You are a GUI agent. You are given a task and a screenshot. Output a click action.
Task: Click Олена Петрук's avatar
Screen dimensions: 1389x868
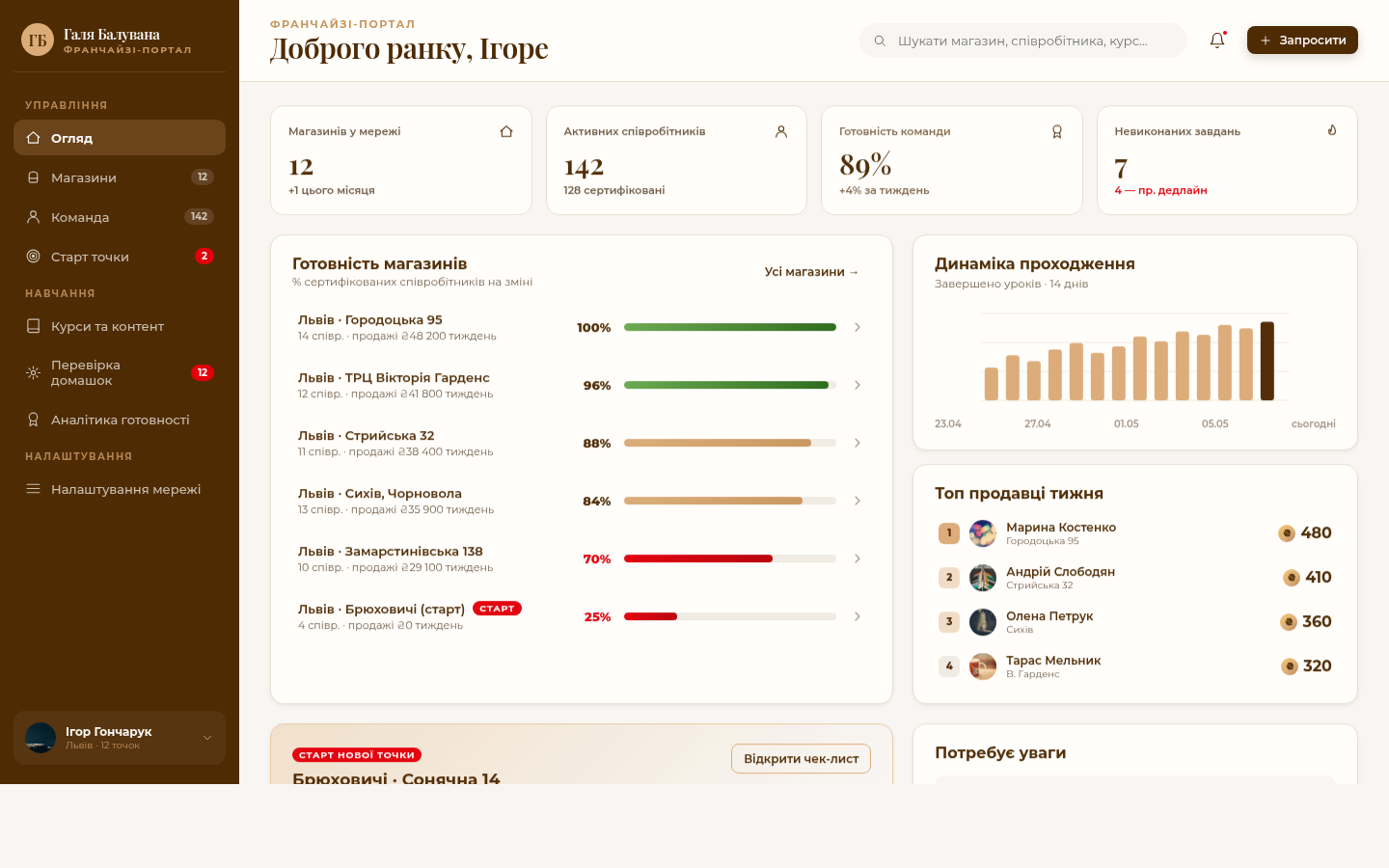983,622
